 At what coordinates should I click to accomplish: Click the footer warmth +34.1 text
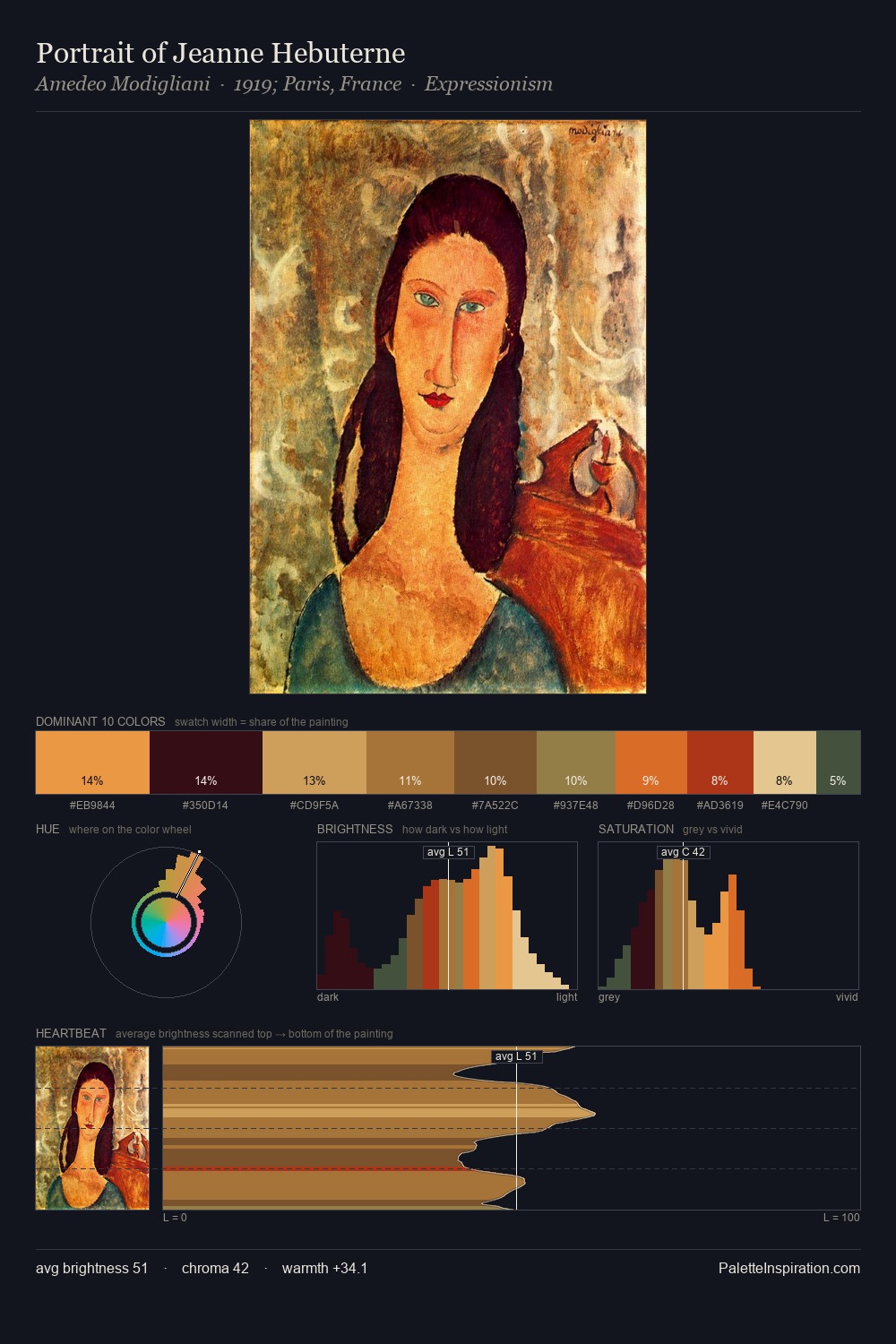tap(324, 1268)
